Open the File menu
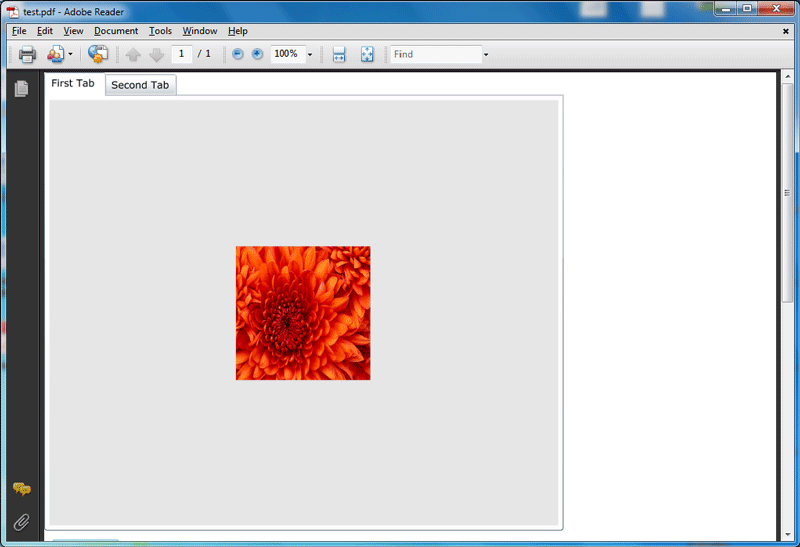Image resolution: width=800 pixels, height=547 pixels. [x=19, y=31]
